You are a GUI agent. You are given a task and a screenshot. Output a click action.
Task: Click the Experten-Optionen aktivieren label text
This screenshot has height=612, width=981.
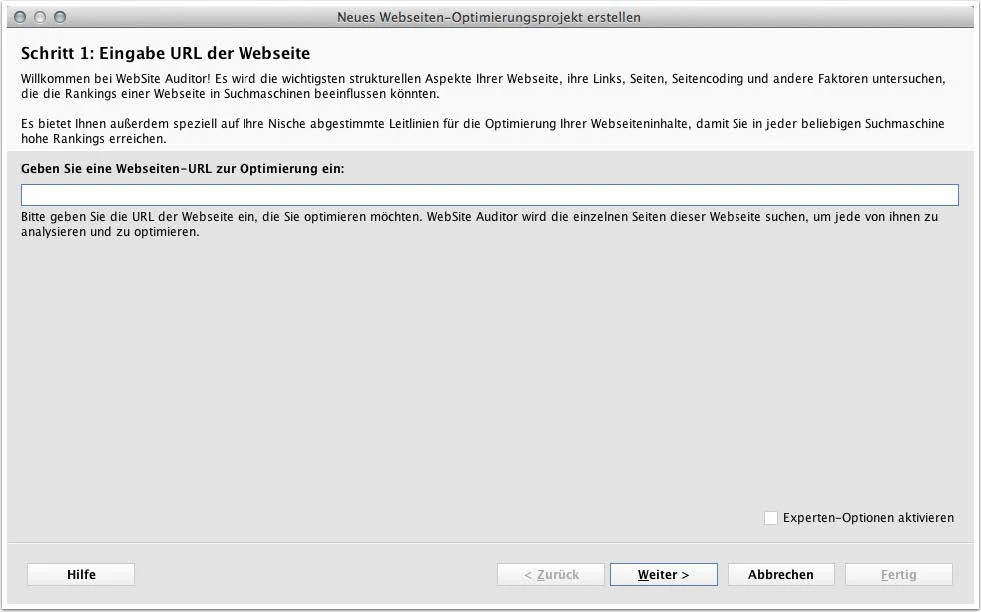868,518
